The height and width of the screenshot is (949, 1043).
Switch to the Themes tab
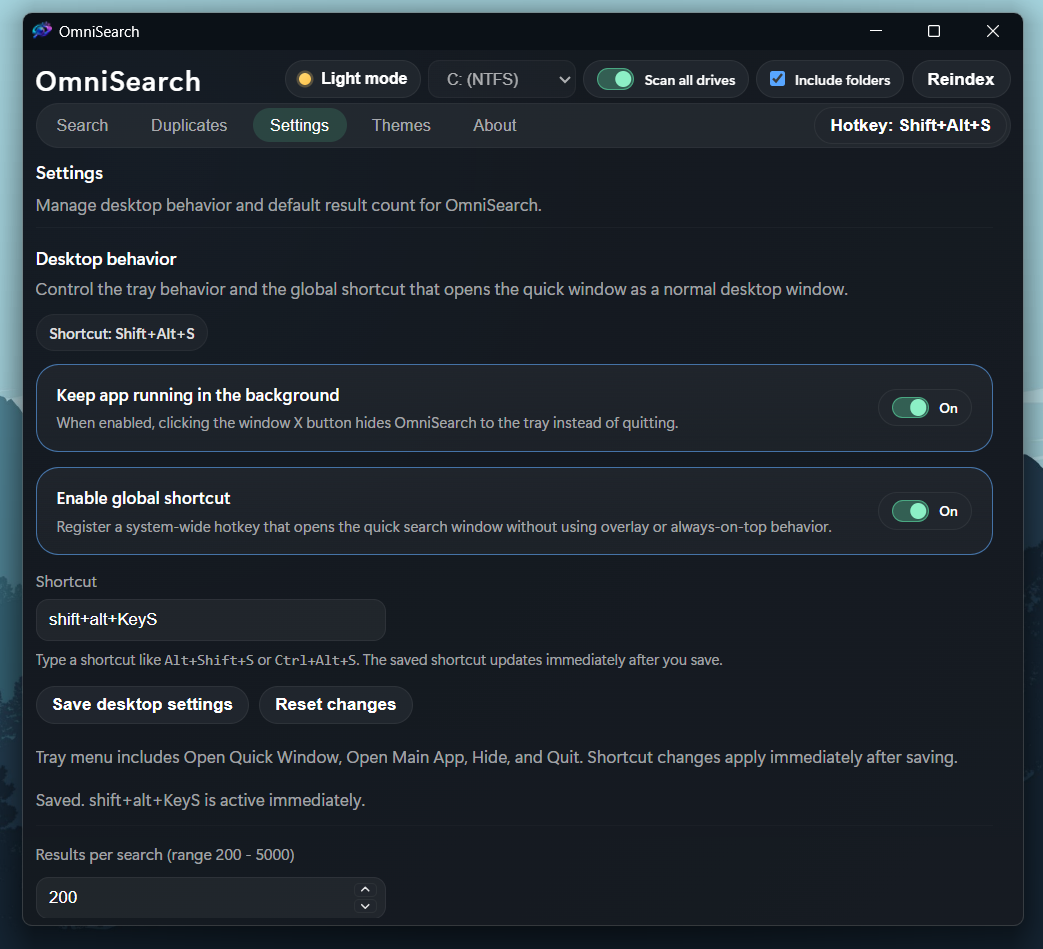pos(401,125)
